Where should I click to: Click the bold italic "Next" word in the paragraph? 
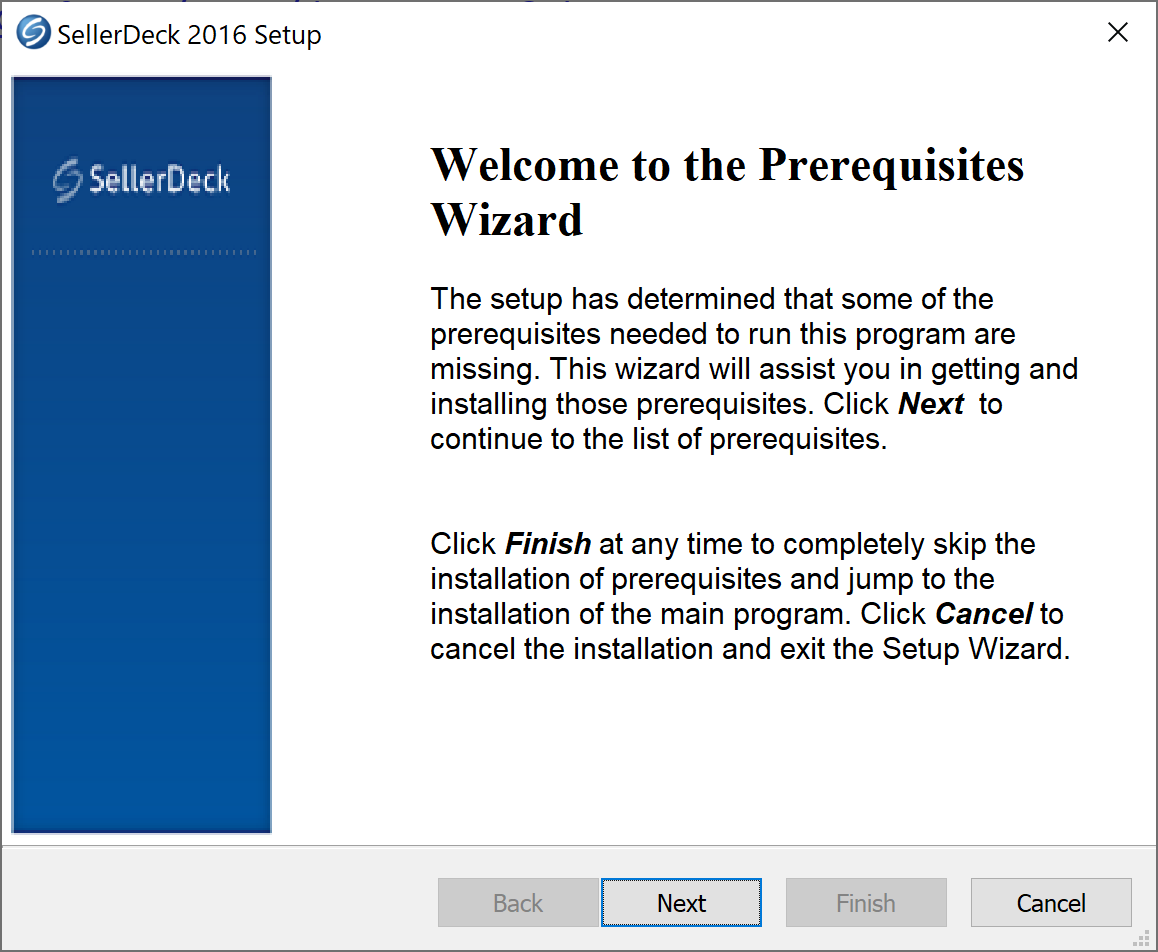tap(930, 404)
